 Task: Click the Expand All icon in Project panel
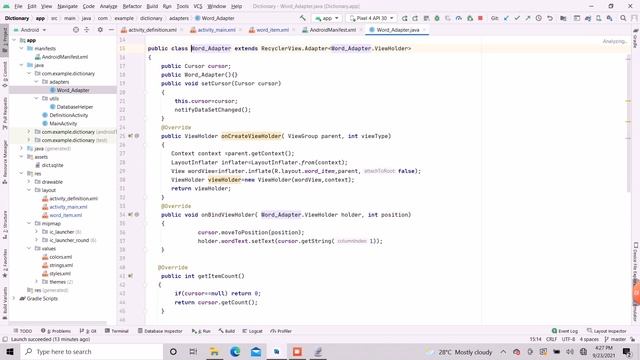87,30
